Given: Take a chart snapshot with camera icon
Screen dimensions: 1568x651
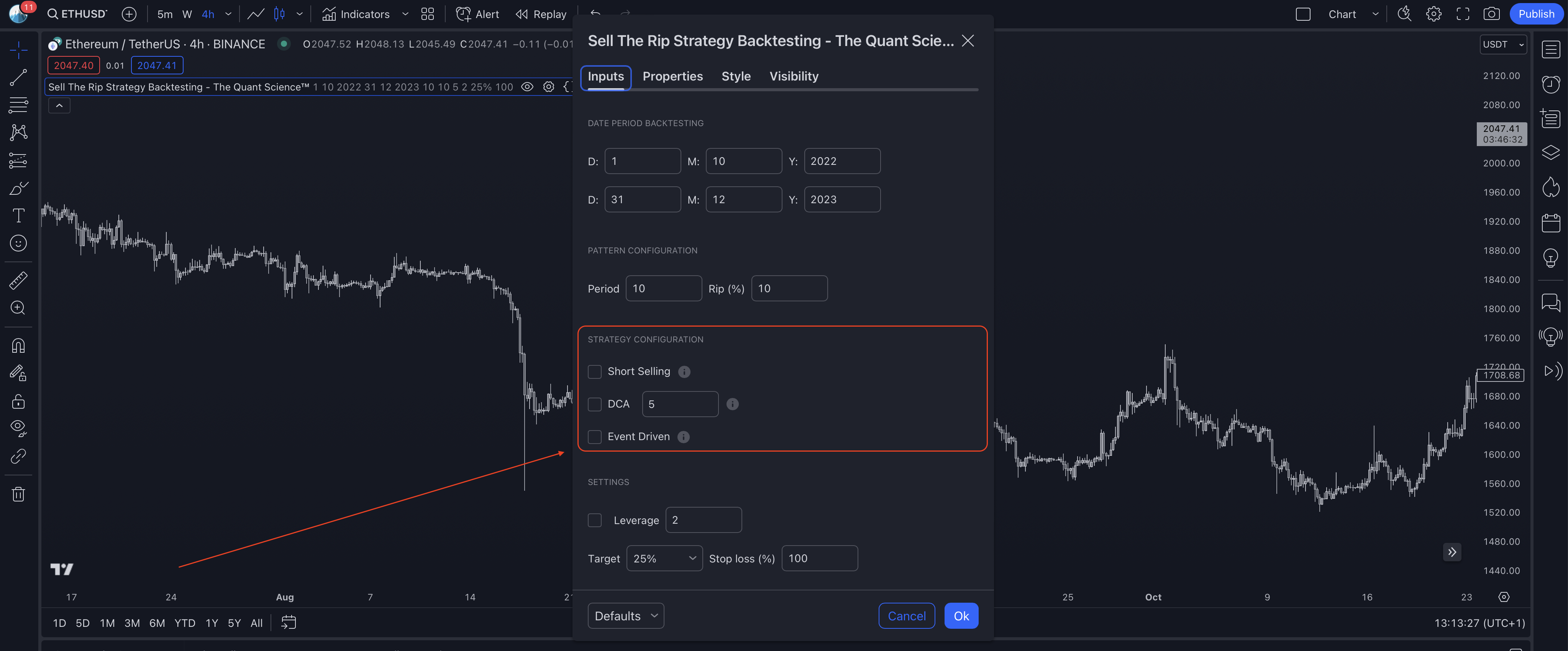Looking at the screenshot, I should (1491, 14).
